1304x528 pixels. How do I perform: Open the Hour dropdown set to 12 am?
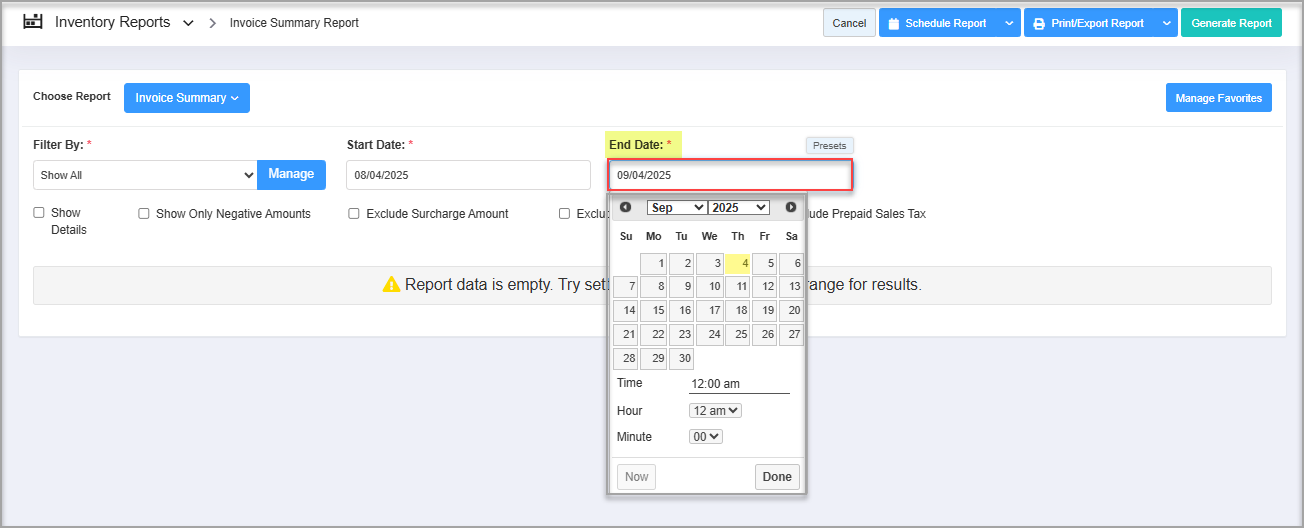pos(715,411)
